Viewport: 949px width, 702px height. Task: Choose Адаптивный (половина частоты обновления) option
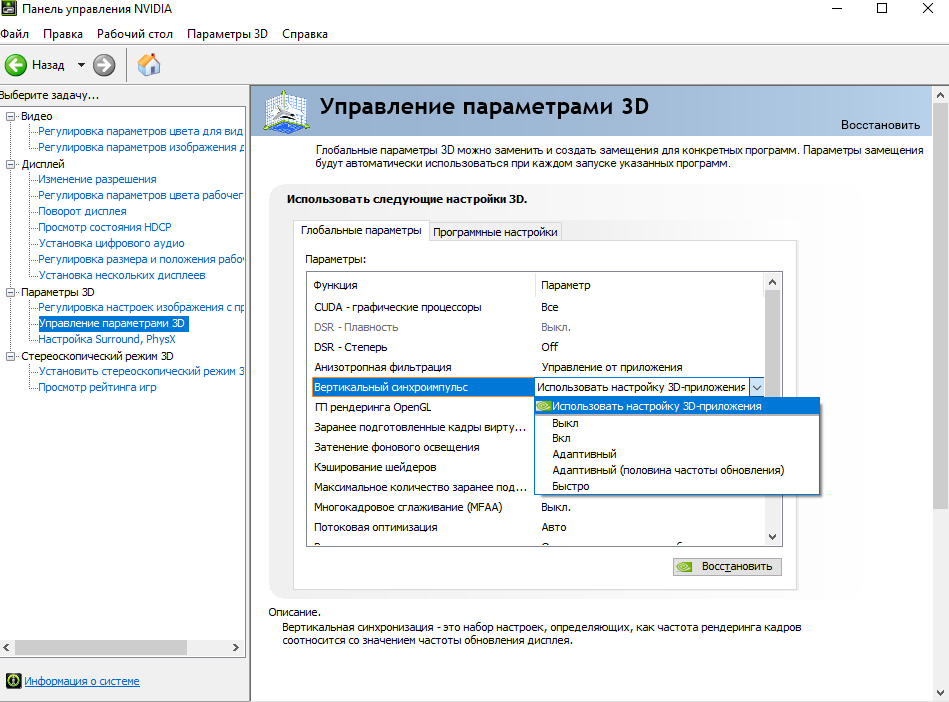tap(677, 470)
